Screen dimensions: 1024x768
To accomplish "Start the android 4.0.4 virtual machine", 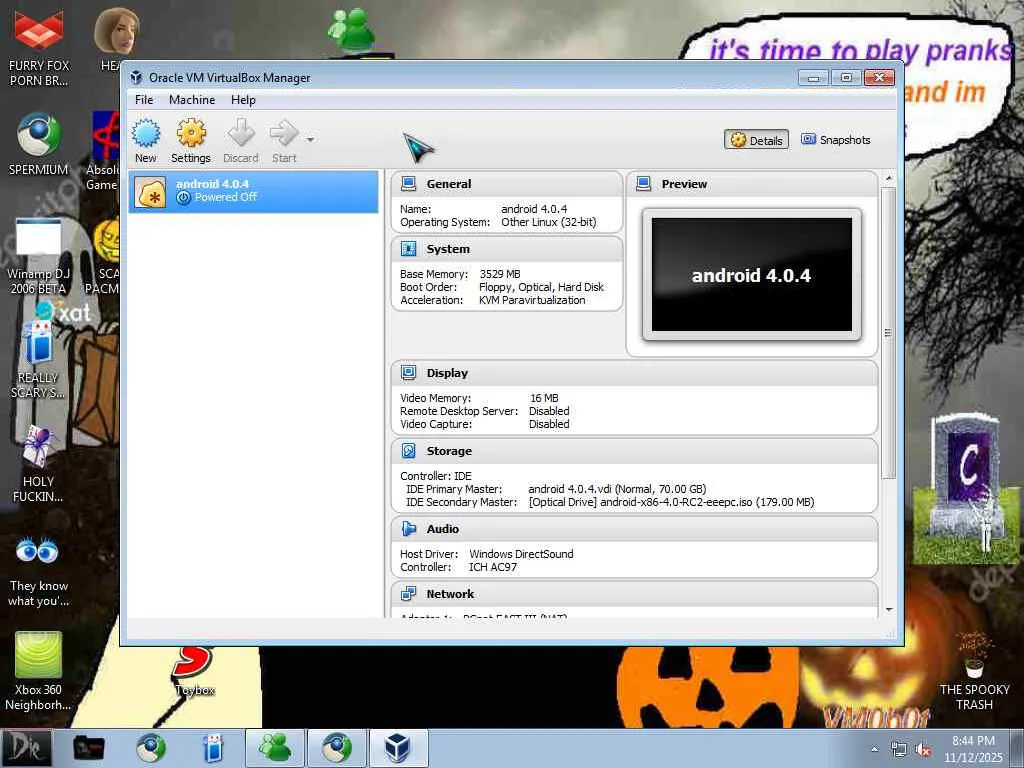I will [284, 140].
